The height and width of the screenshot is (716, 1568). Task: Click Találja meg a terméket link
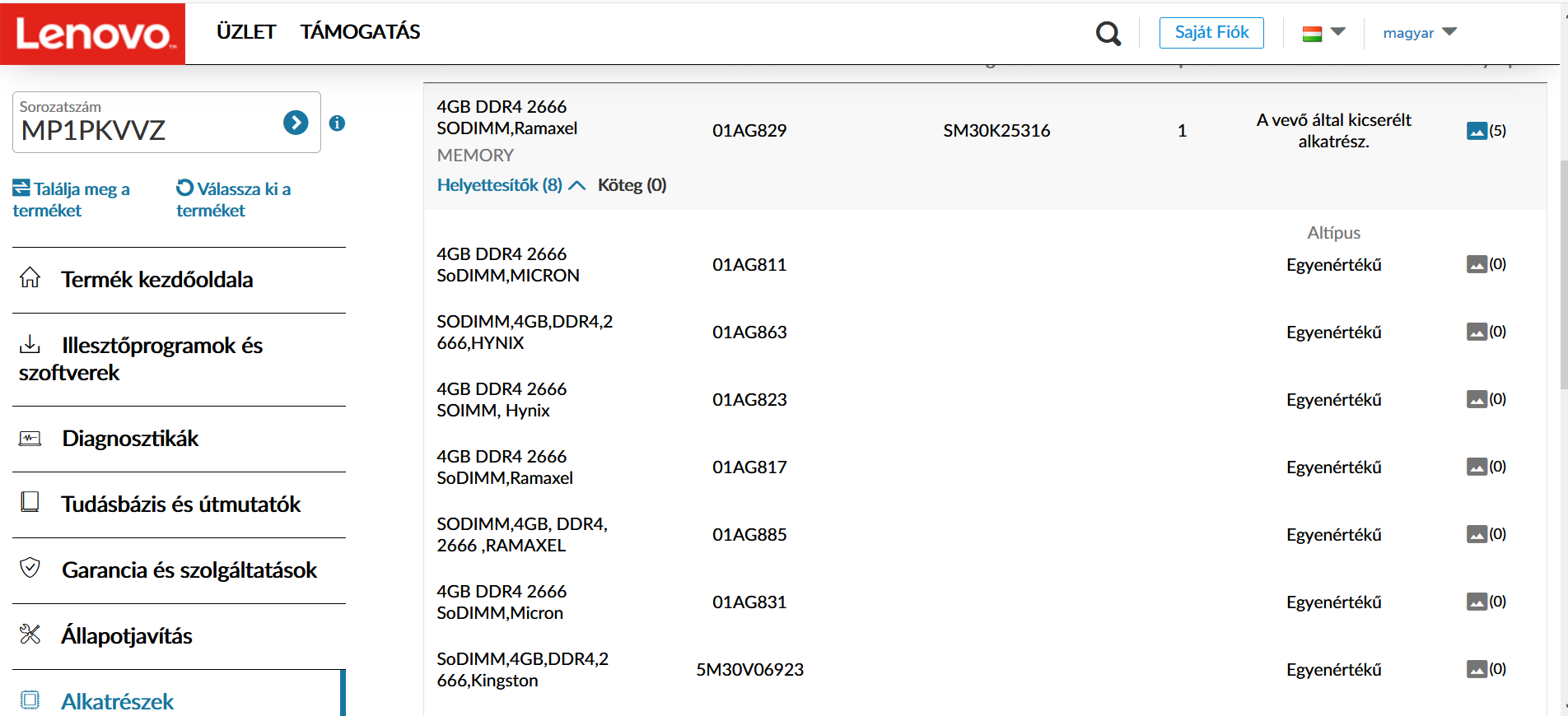[x=72, y=199]
